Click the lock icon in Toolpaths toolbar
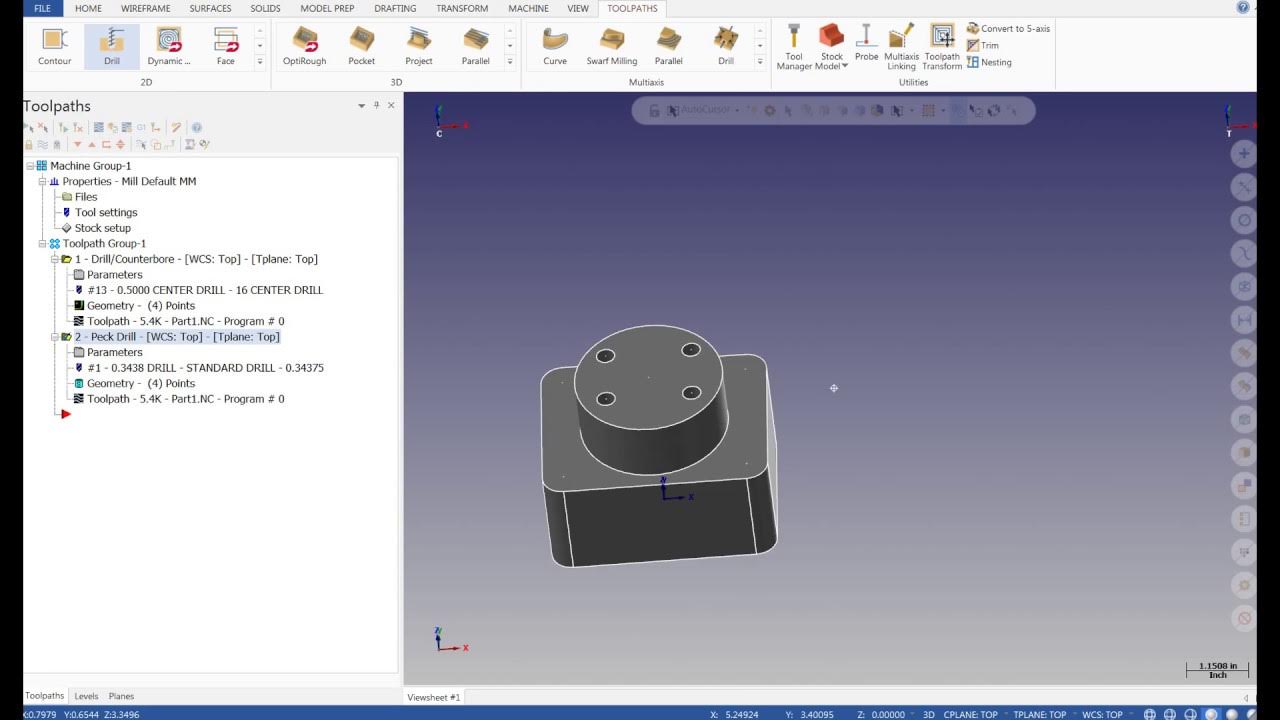The image size is (1280, 720). coord(29,145)
